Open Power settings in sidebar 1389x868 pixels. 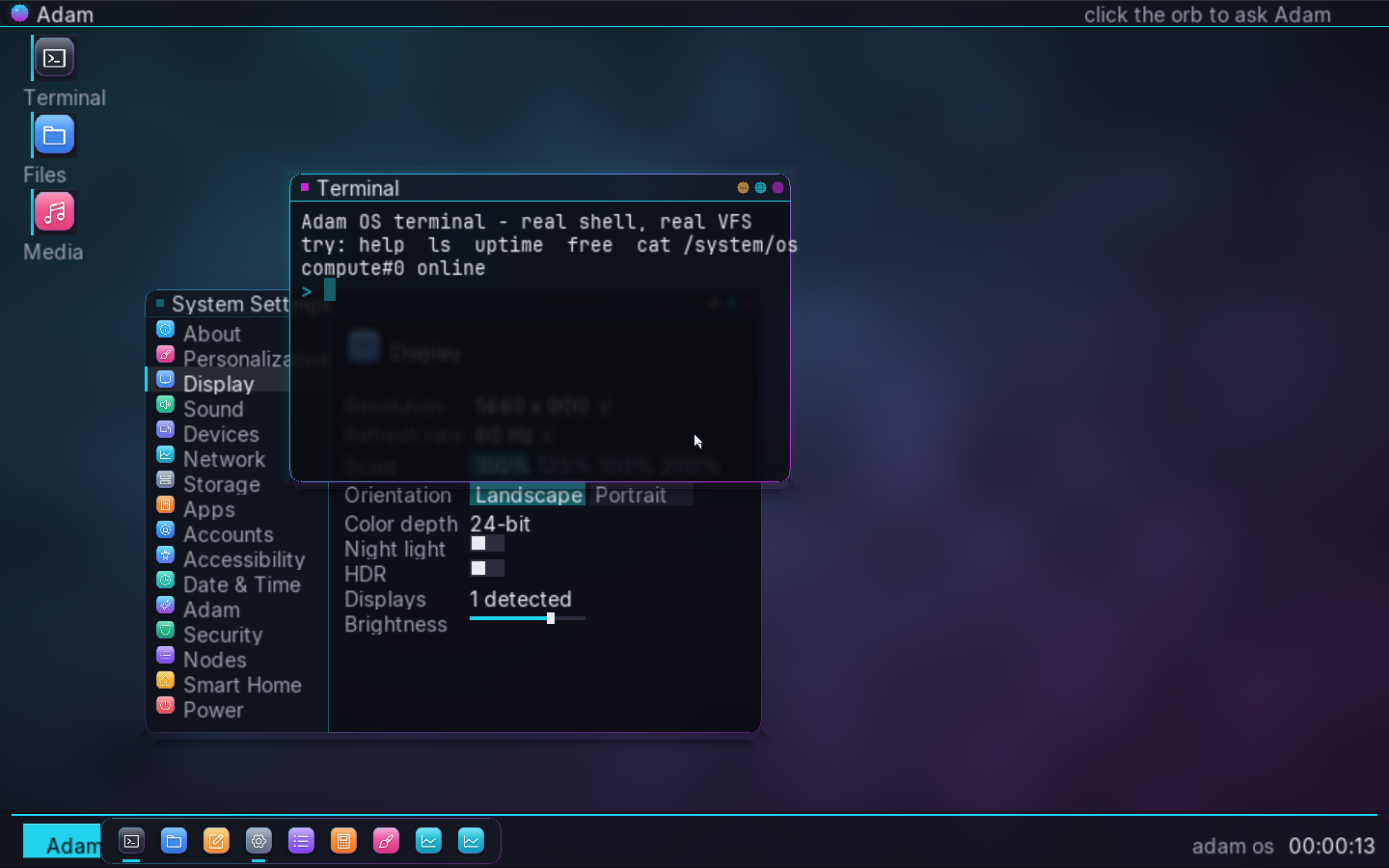pyautogui.click(x=236, y=710)
